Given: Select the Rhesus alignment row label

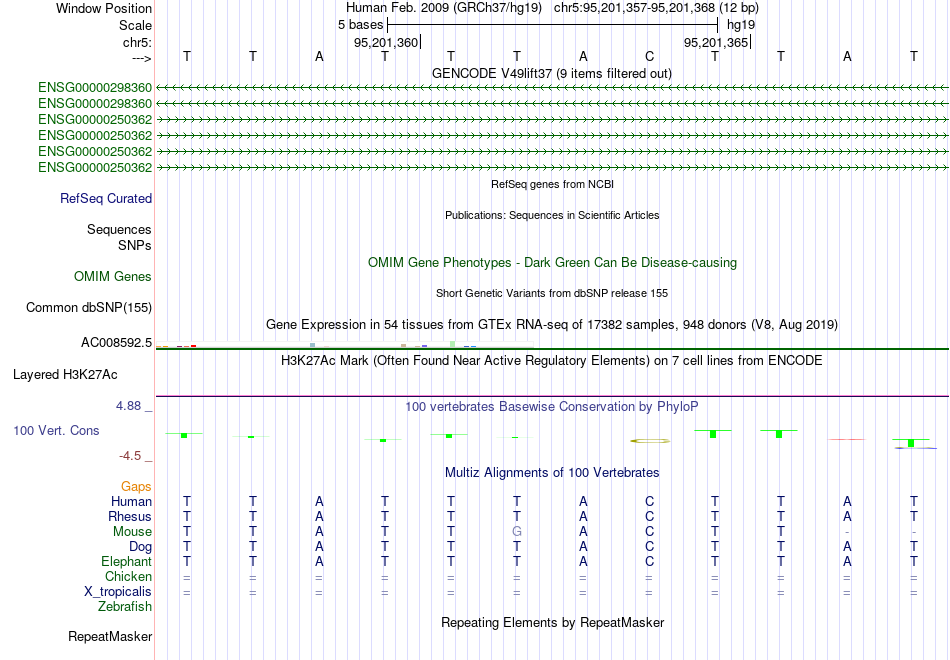Looking at the screenshot, I should pos(130,517).
